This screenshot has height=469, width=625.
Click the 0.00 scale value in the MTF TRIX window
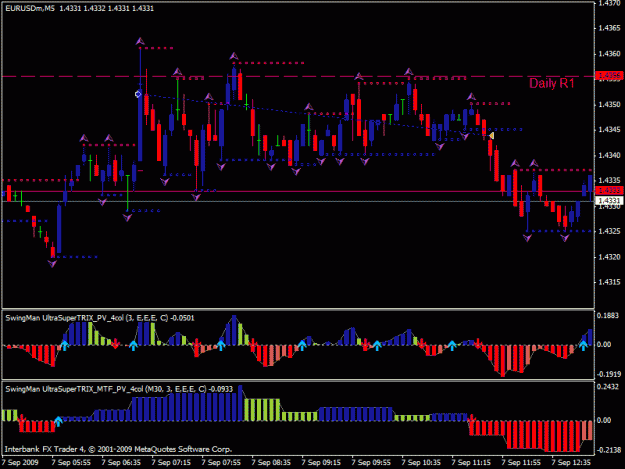pos(604,420)
